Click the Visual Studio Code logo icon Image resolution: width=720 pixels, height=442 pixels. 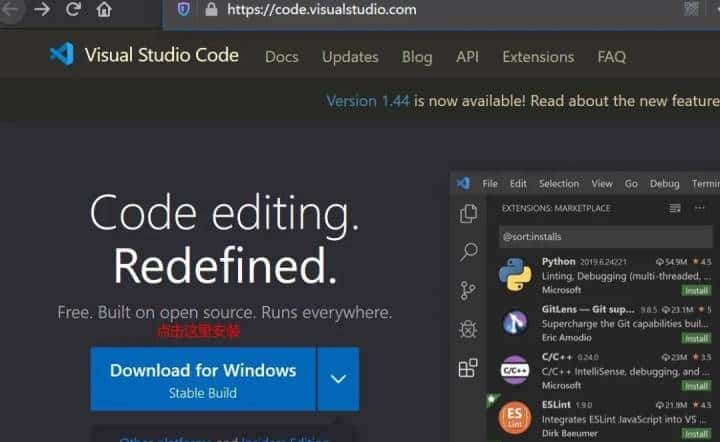coord(62,55)
